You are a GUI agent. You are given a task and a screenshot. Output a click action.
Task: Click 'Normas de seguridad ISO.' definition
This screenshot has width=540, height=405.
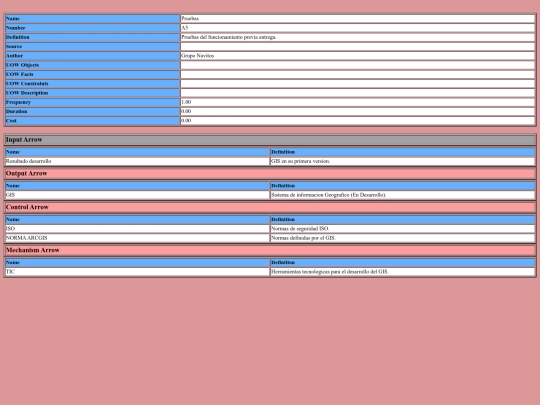(300, 229)
